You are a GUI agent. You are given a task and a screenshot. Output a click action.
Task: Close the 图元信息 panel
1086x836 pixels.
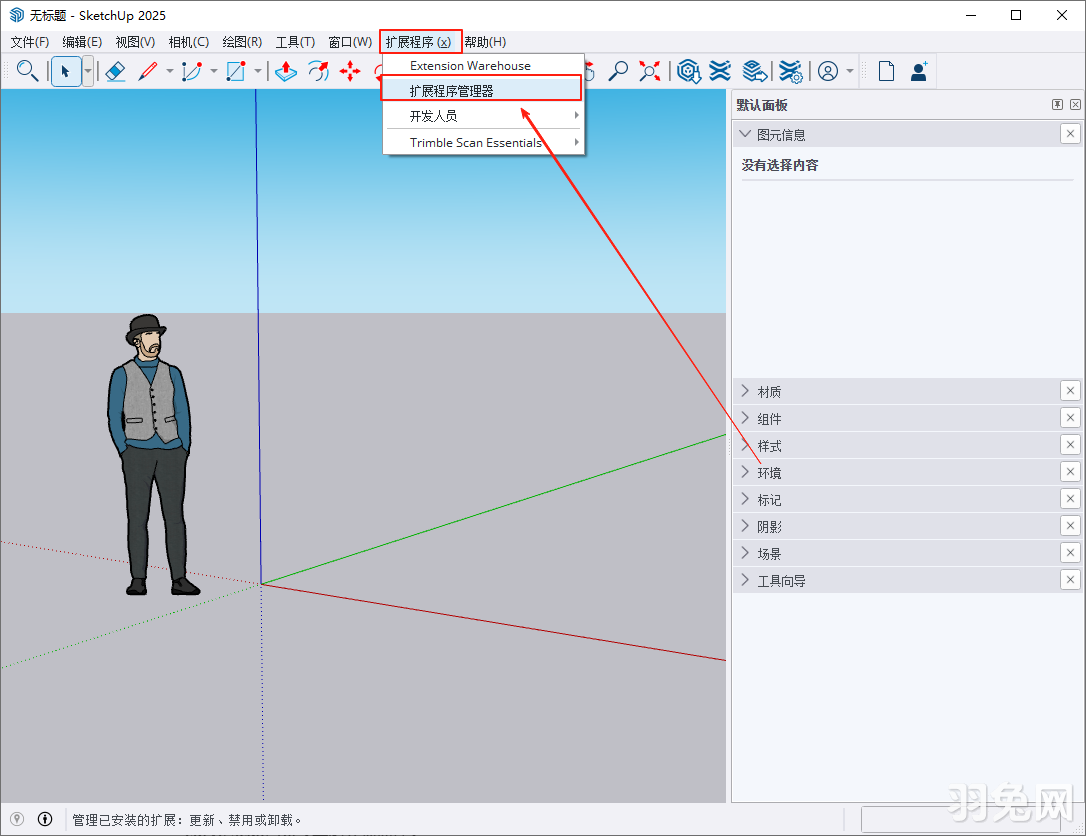(x=1070, y=133)
